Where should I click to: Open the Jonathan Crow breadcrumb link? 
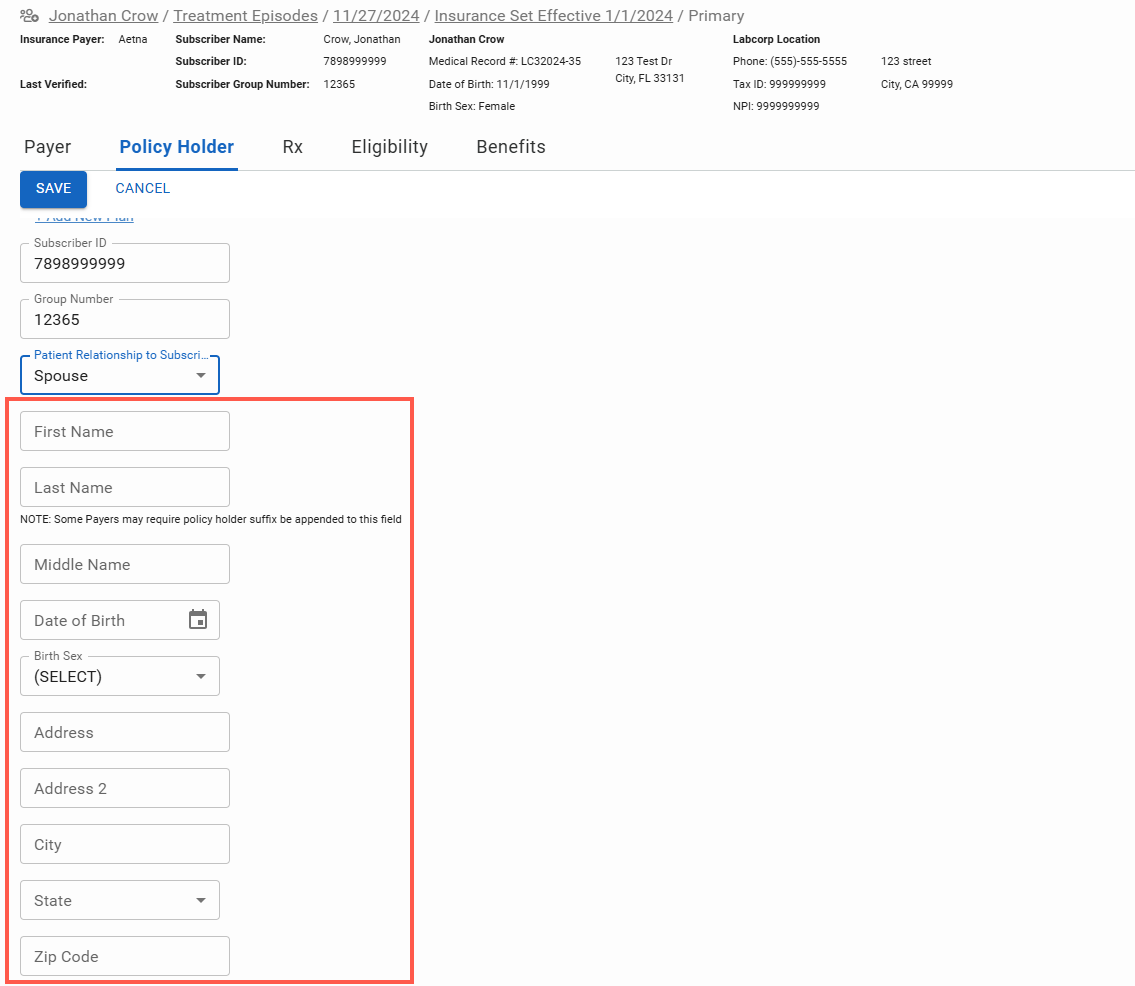pyautogui.click(x=103, y=16)
